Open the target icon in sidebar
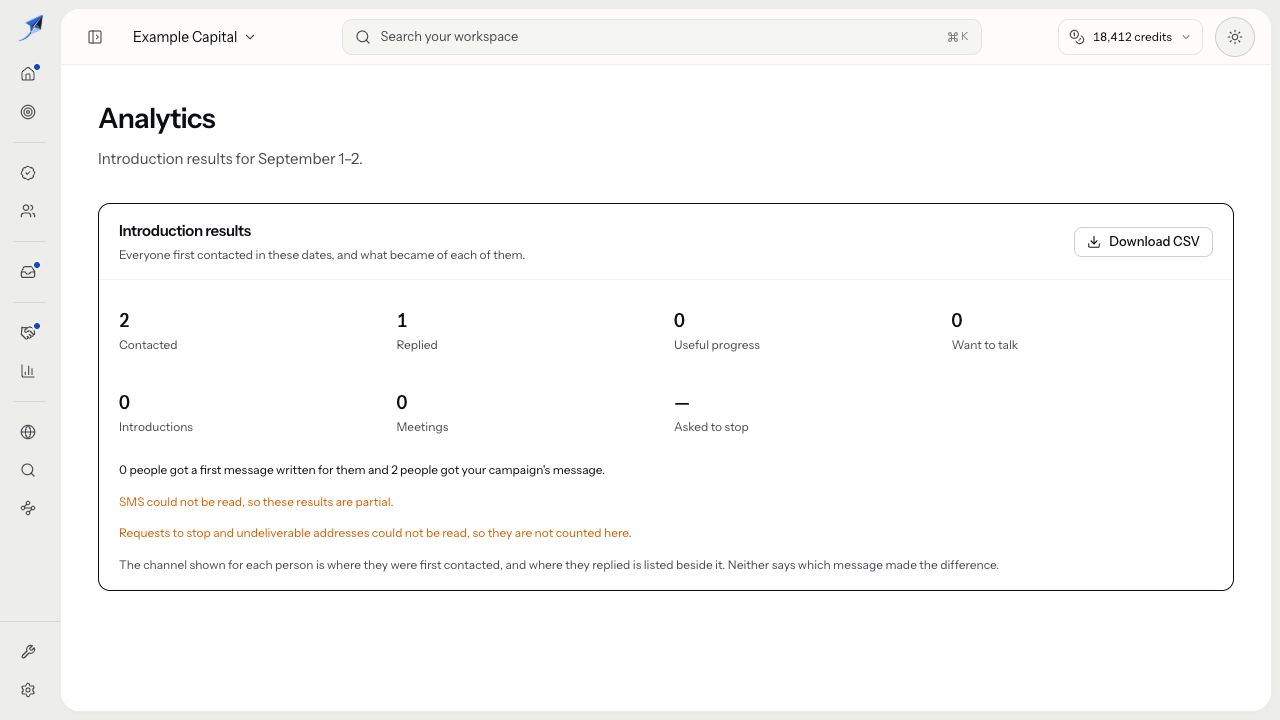The image size is (1280, 720). pos(28,113)
